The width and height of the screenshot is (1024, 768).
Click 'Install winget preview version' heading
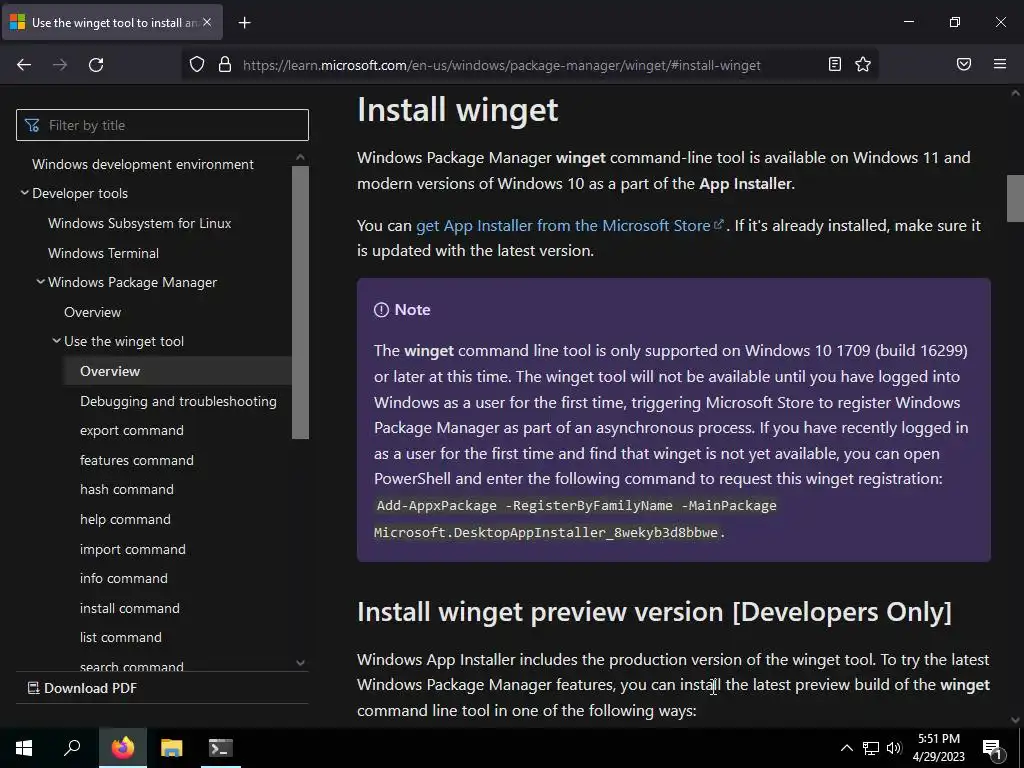(654, 612)
